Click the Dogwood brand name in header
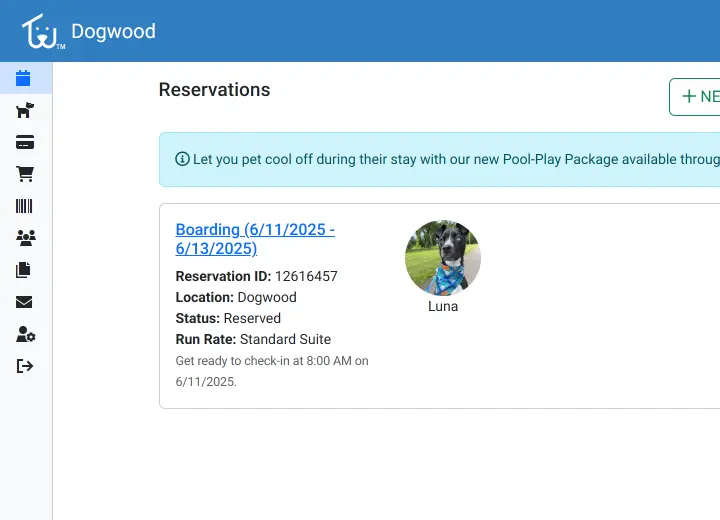720x520 pixels. pyautogui.click(x=113, y=31)
